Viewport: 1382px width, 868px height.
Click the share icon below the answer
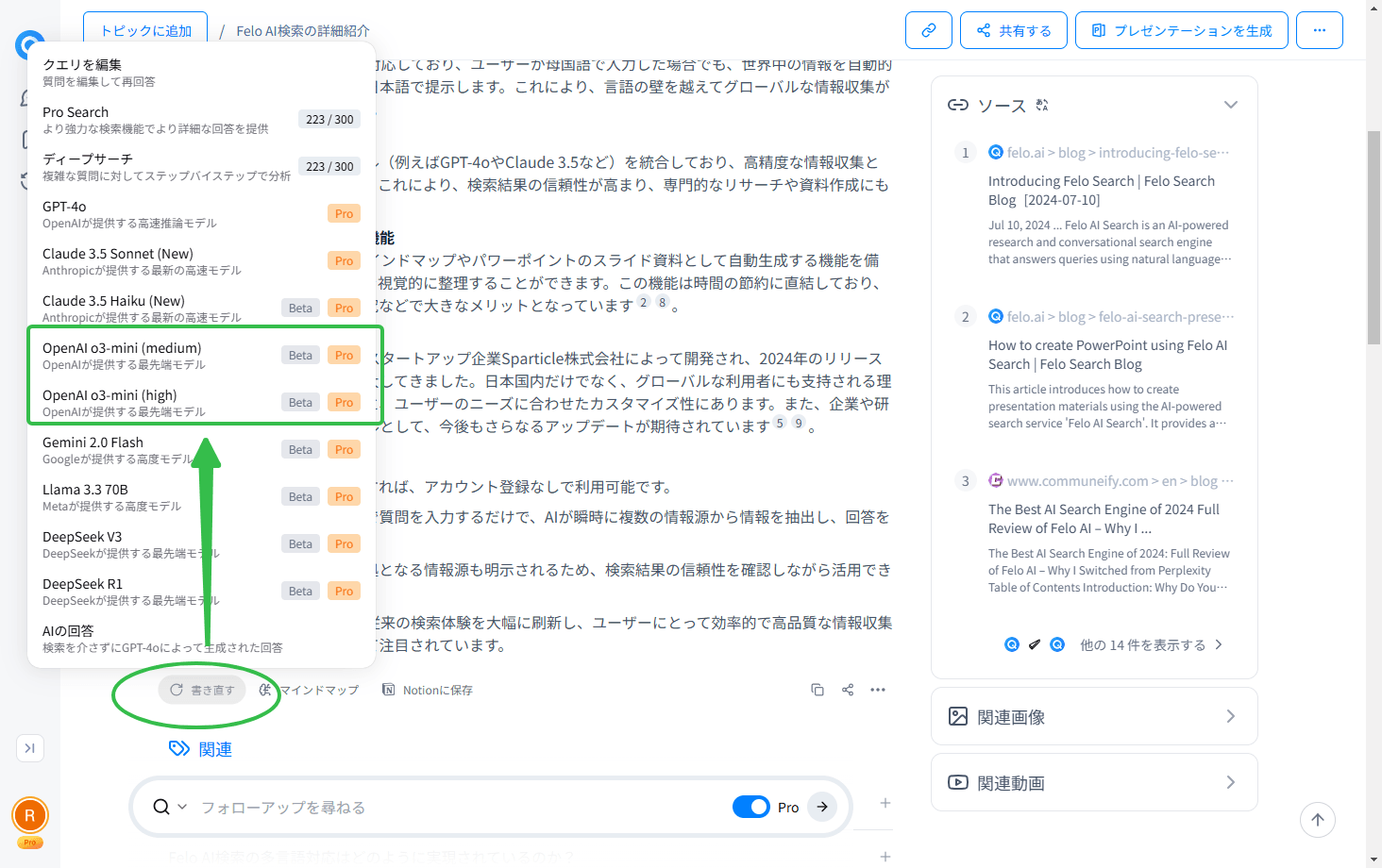pyautogui.click(x=848, y=690)
